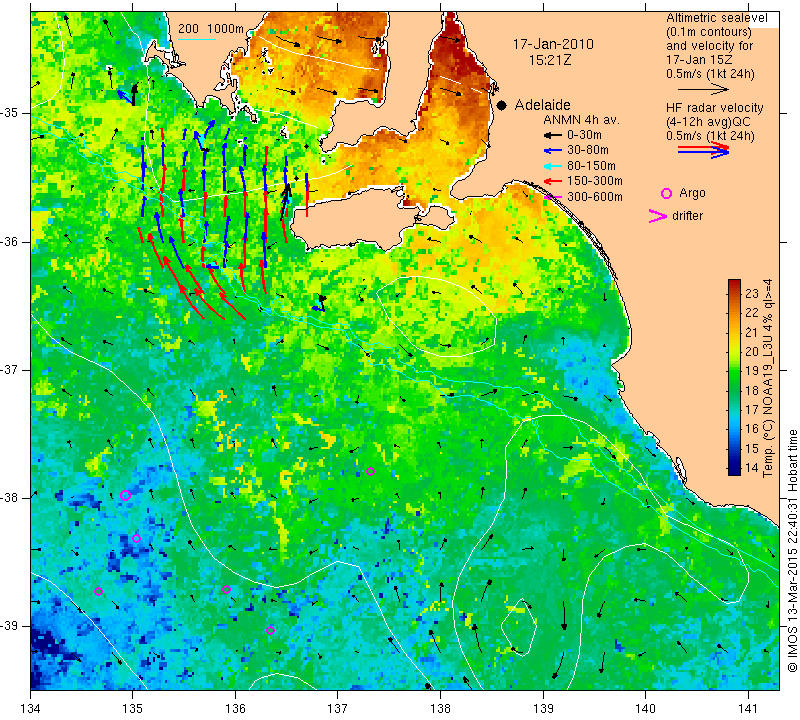Click the 'HF radar velocity' legend heading

click(714, 108)
